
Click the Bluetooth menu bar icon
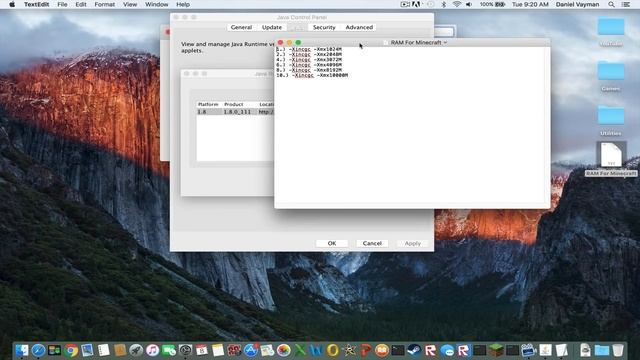(x=444, y=4)
